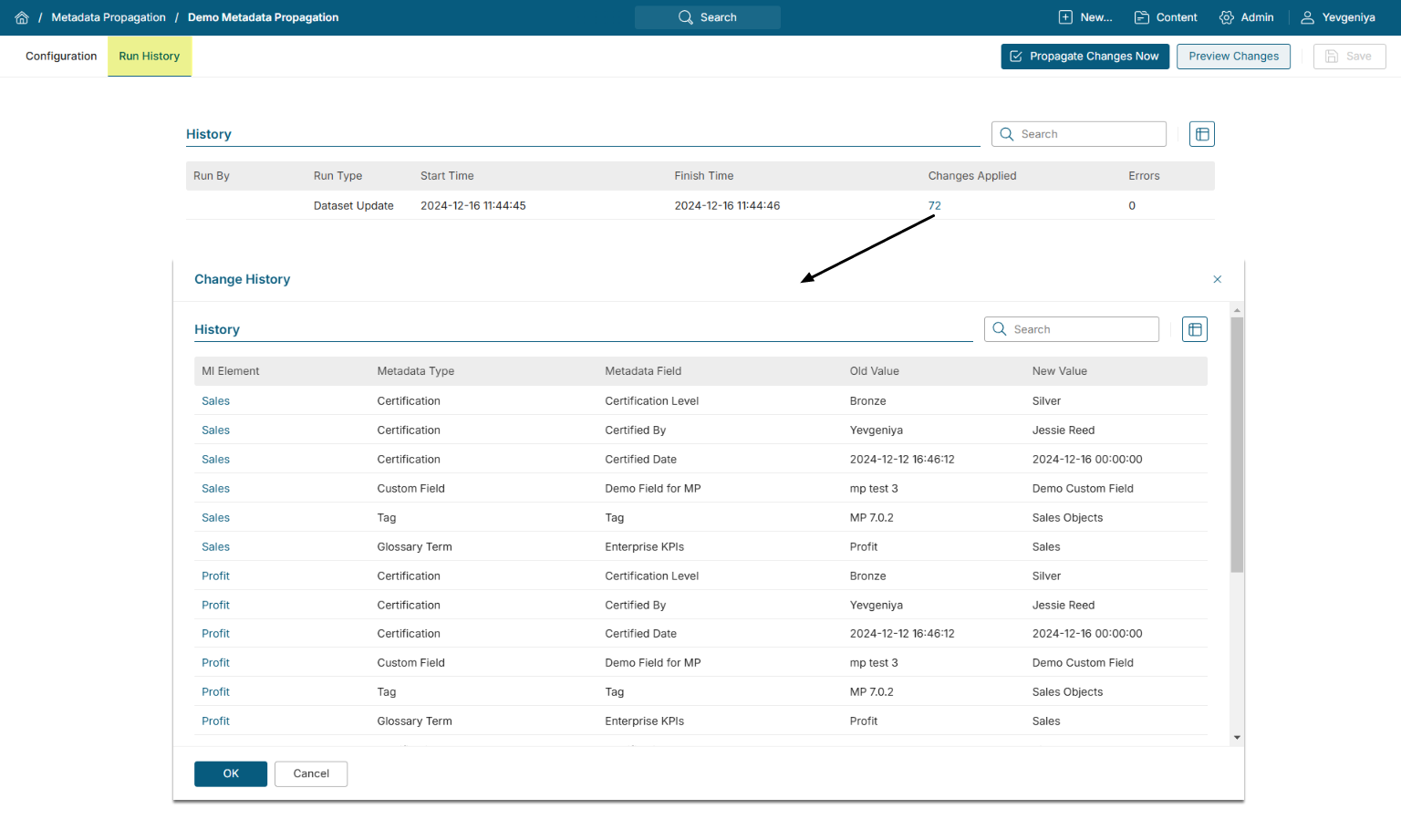This screenshot has height=840, width=1401.
Task: Click Propagate Changes Now button
Action: point(1084,57)
